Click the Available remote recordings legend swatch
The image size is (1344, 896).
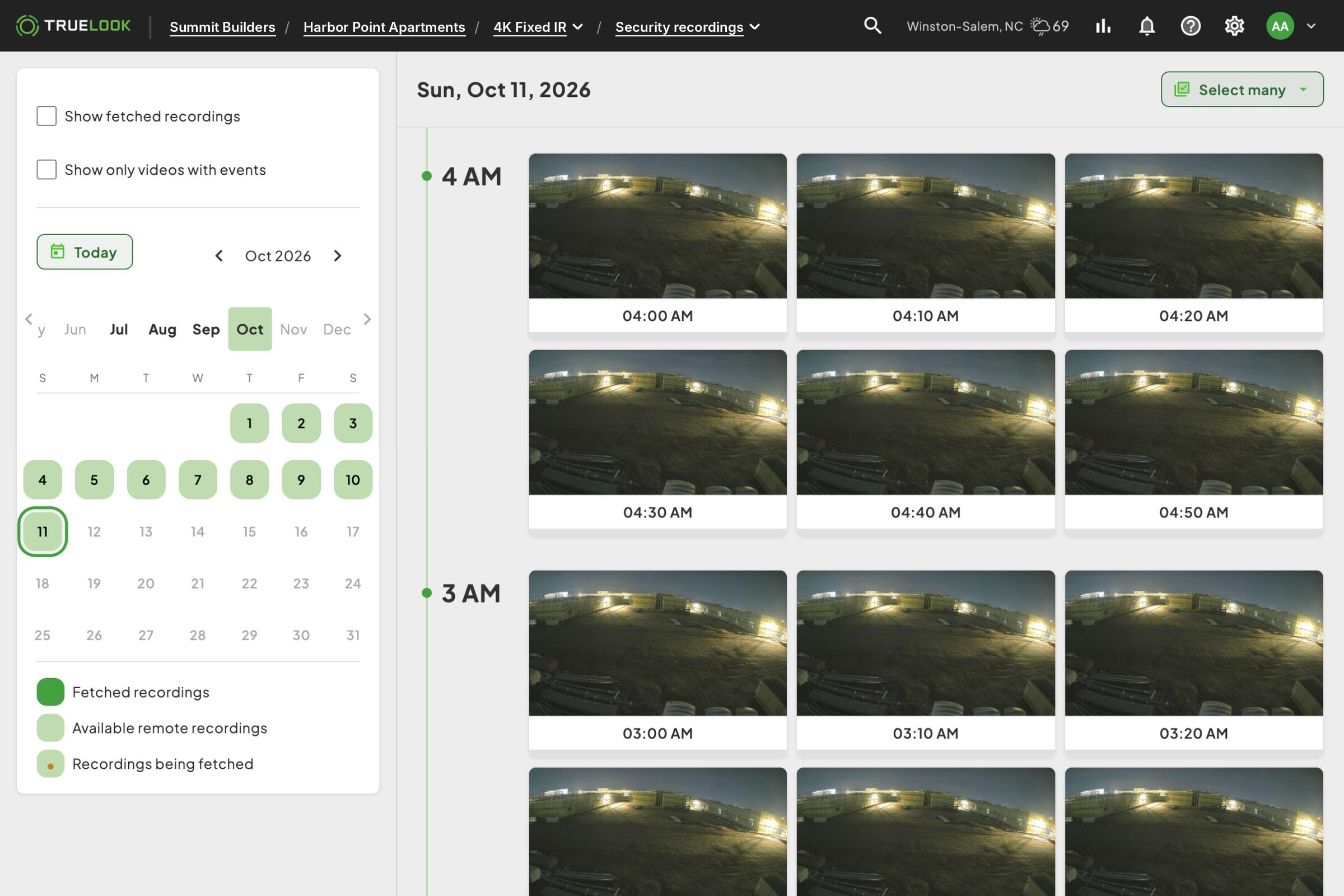50,728
